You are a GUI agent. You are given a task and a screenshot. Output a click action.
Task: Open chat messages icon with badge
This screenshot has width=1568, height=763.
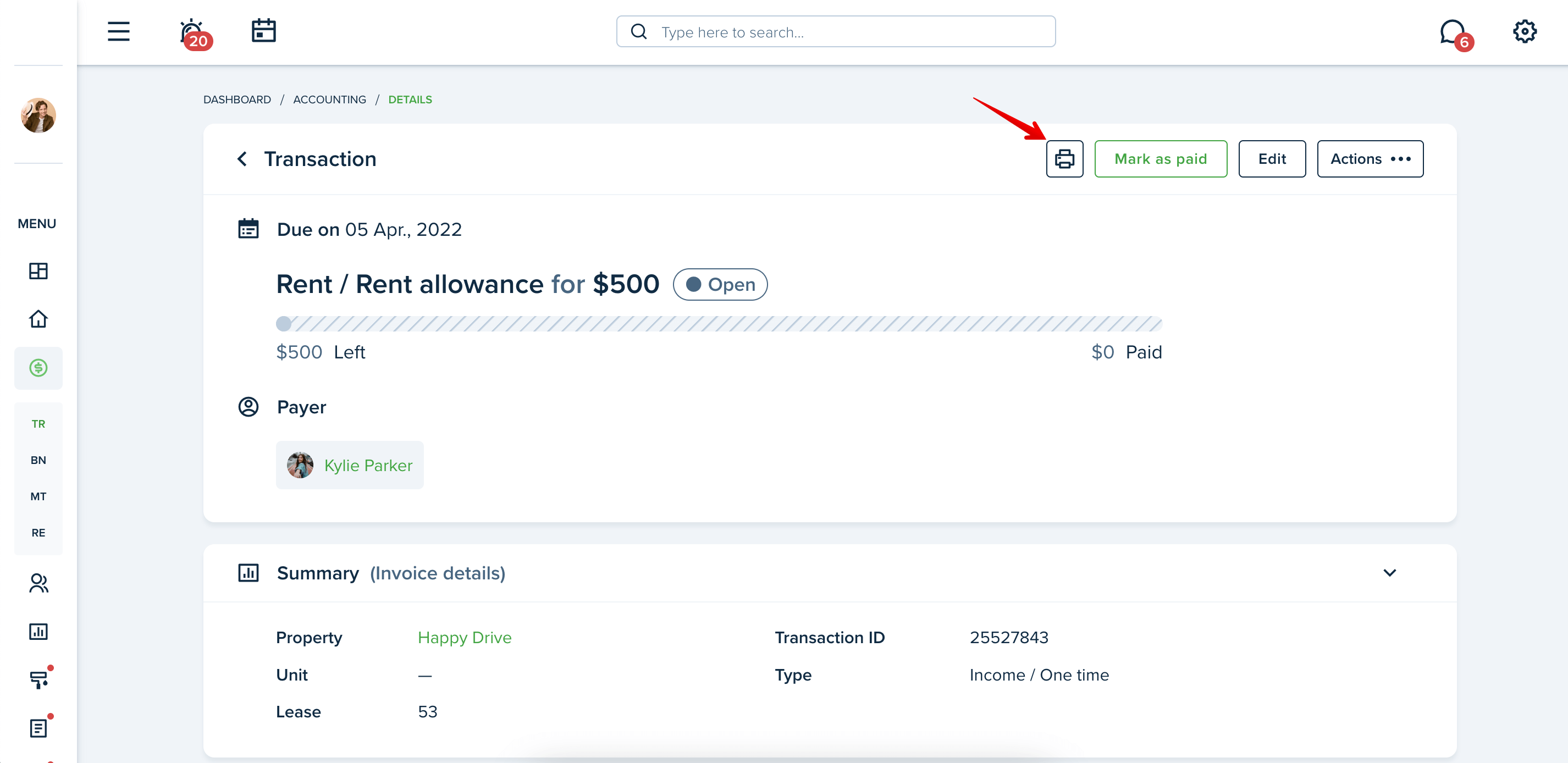pos(1454,34)
